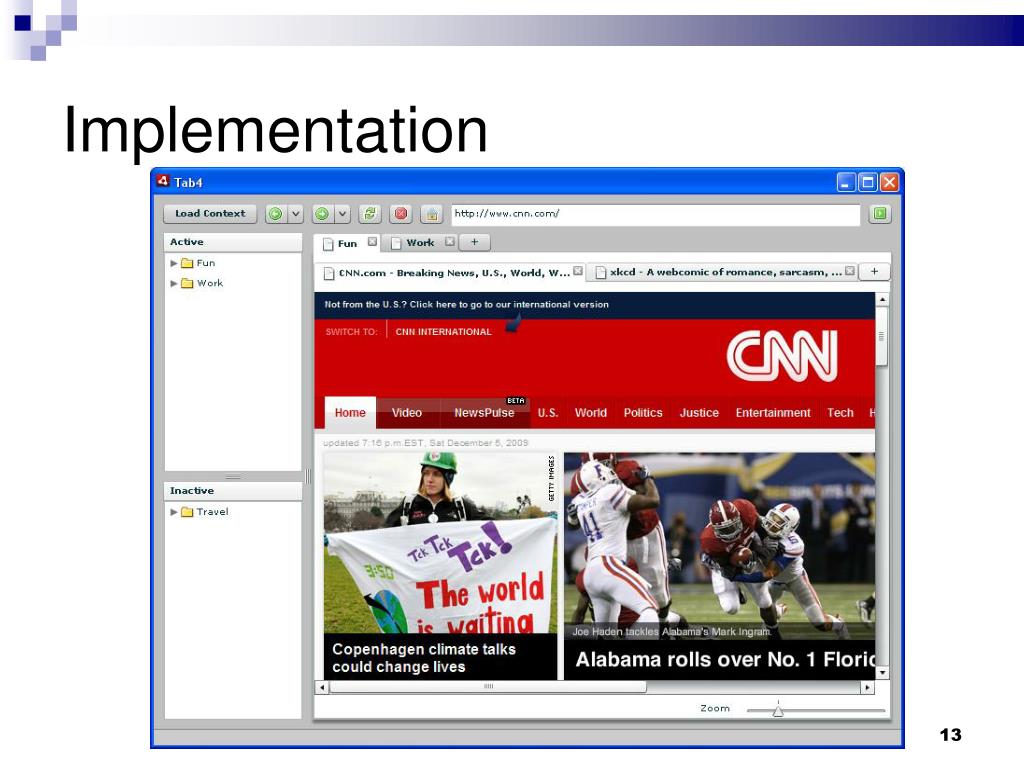Go back with the green back arrow

coord(276,214)
